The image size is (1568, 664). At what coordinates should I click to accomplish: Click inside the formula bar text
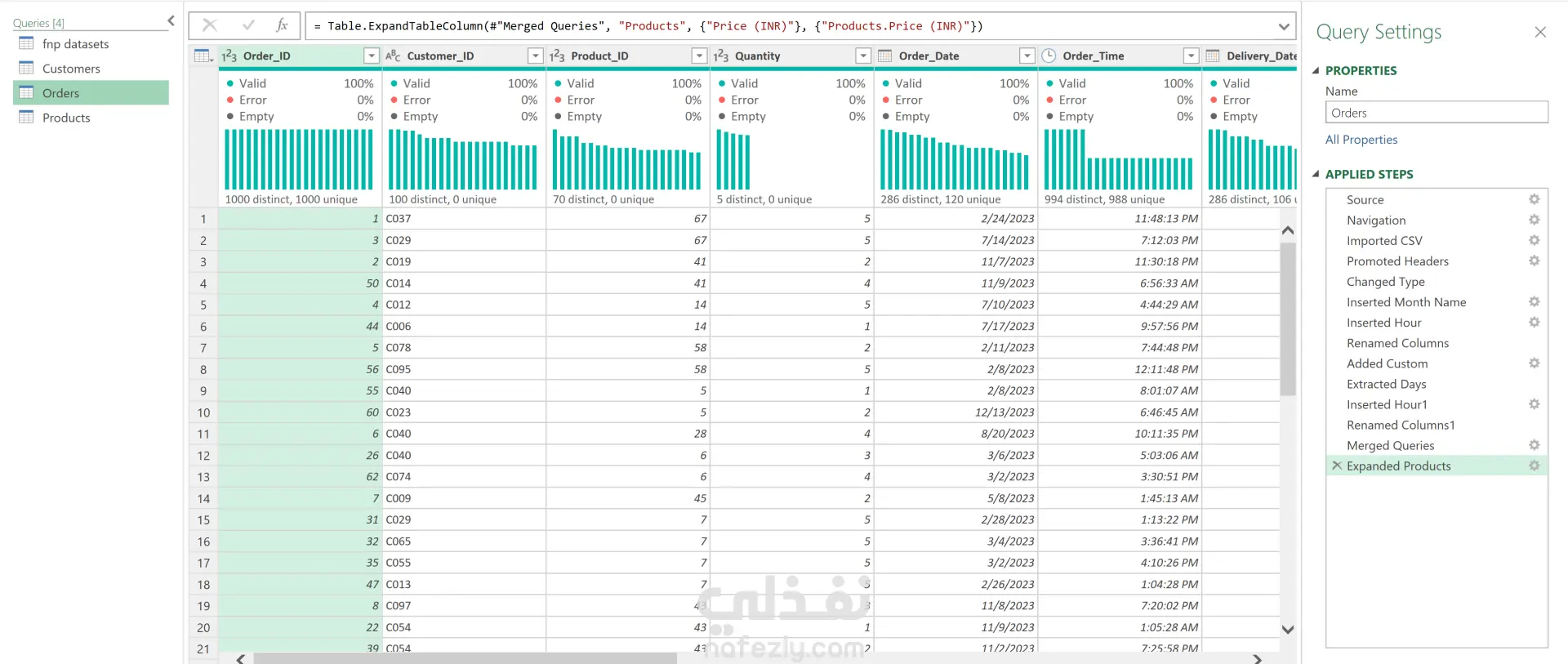(x=648, y=26)
